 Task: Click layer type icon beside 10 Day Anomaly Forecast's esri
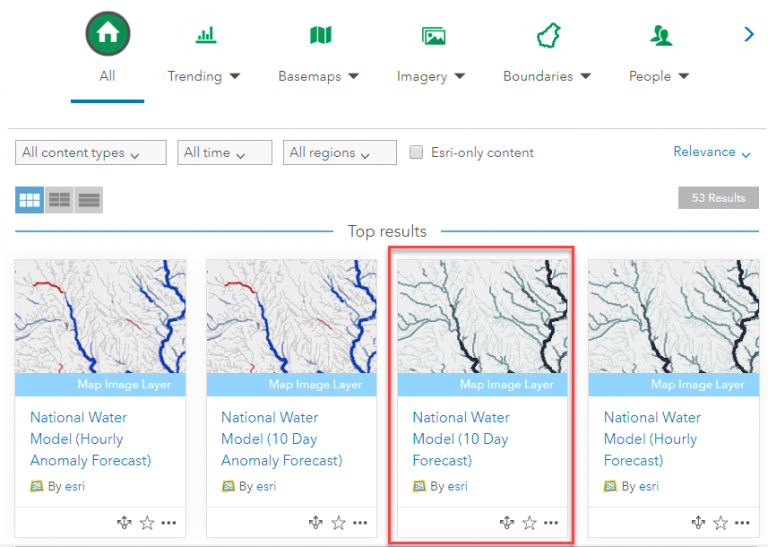[228, 486]
